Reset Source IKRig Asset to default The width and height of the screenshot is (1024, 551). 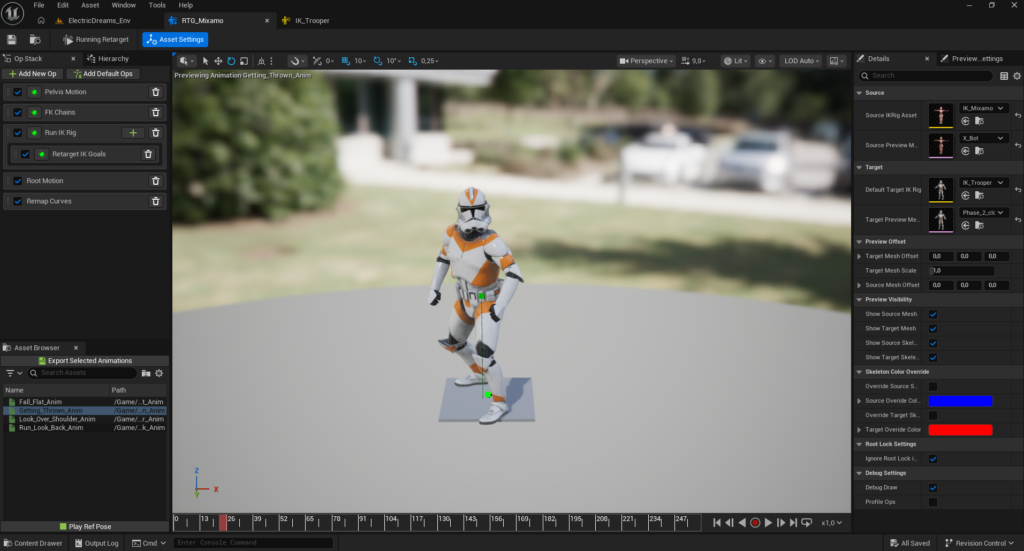[x=1017, y=116]
